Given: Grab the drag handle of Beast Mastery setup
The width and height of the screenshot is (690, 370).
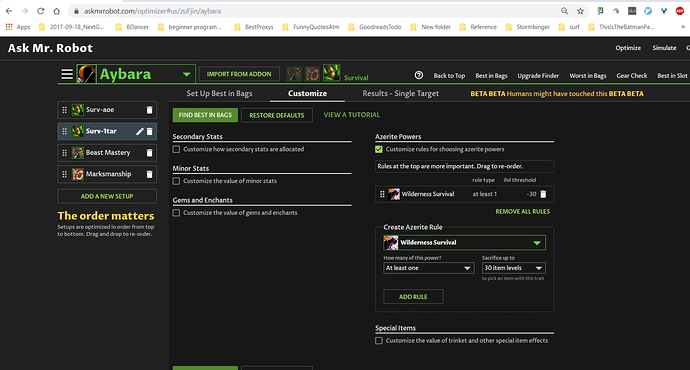Looking at the screenshot, I should coord(65,153).
